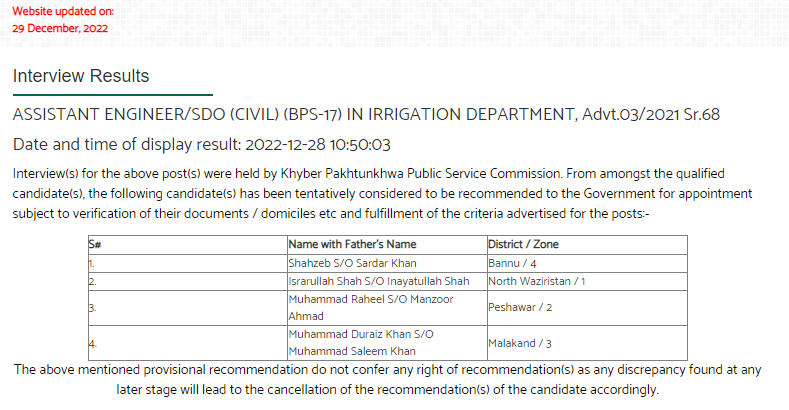Select the Muhammad Duraiz Khan name cell
Viewport: 789px width, 410px height.
pos(387,343)
